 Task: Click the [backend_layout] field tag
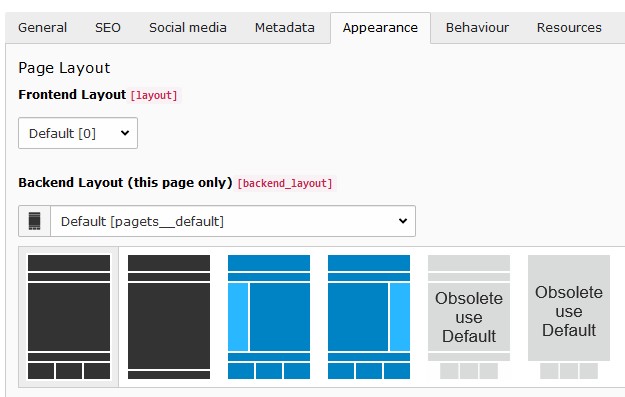point(285,183)
